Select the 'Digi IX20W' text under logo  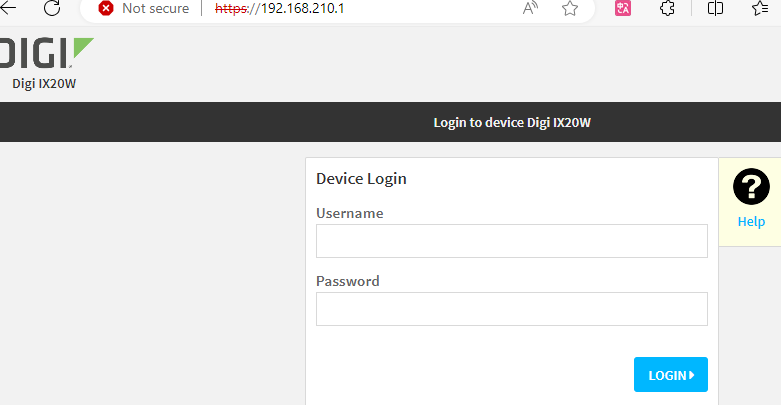(44, 84)
